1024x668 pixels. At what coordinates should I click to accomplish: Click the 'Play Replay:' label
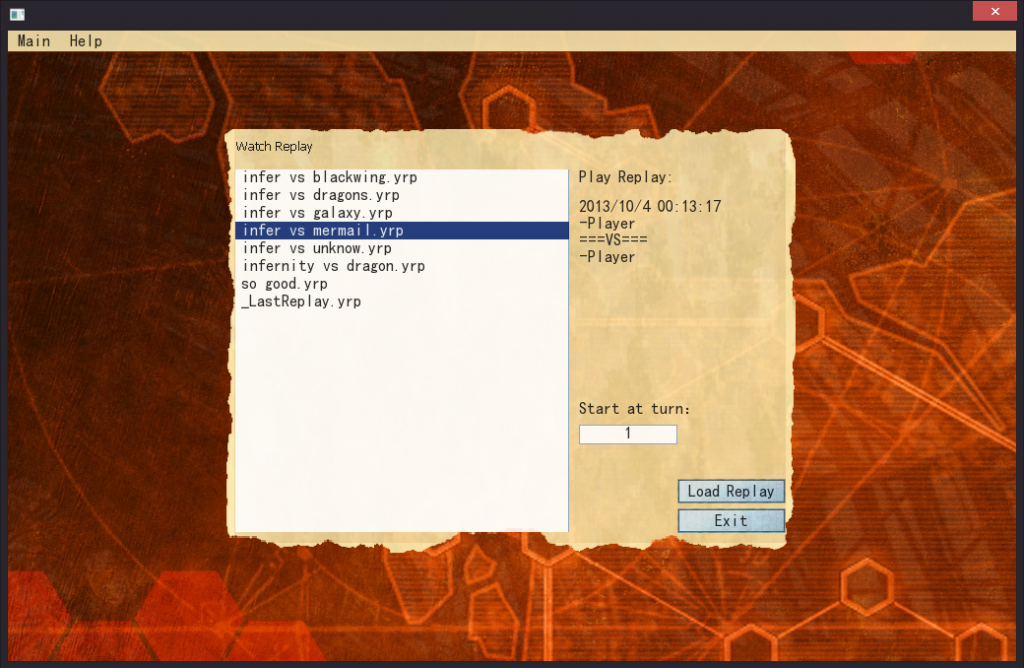click(626, 177)
